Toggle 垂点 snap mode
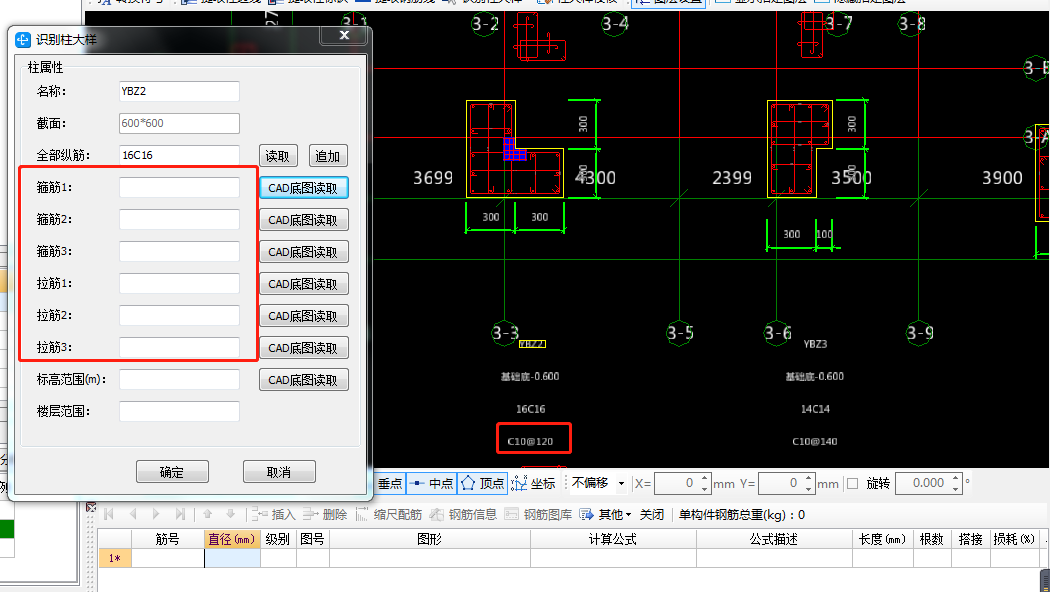The image size is (1050, 592). click(390, 484)
